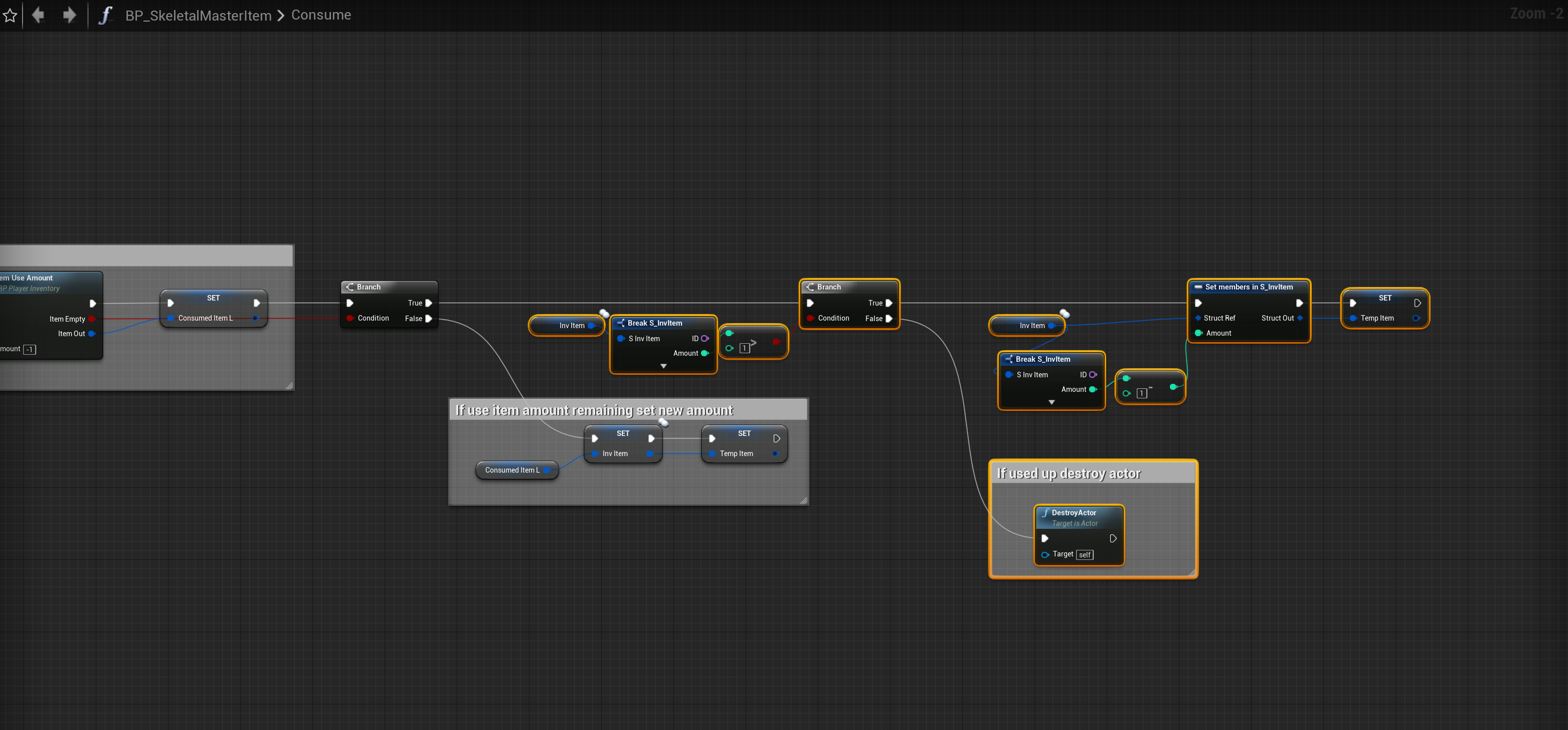Click the first Branch node's icon
The height and width of the screenshot is (730, 1568).
click(x=350, y=287)
